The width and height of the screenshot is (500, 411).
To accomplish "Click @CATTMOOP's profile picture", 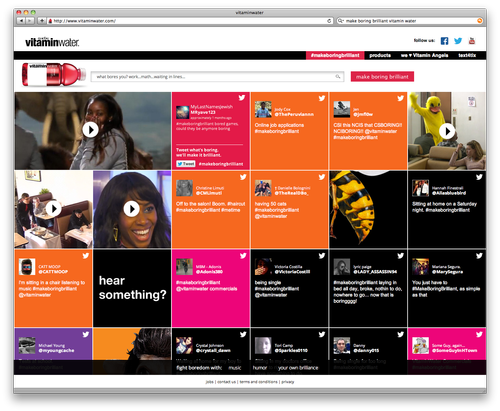I will click(x=27, y=267).
